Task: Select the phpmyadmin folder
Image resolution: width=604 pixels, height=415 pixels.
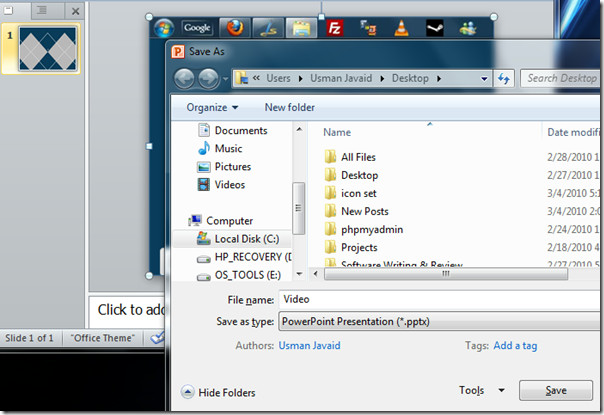Action: 364,230
